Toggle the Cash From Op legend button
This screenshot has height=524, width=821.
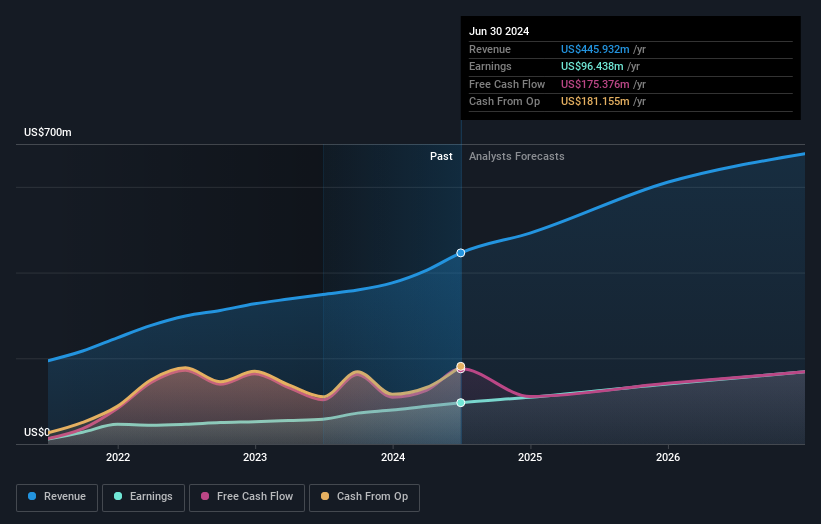364,497
